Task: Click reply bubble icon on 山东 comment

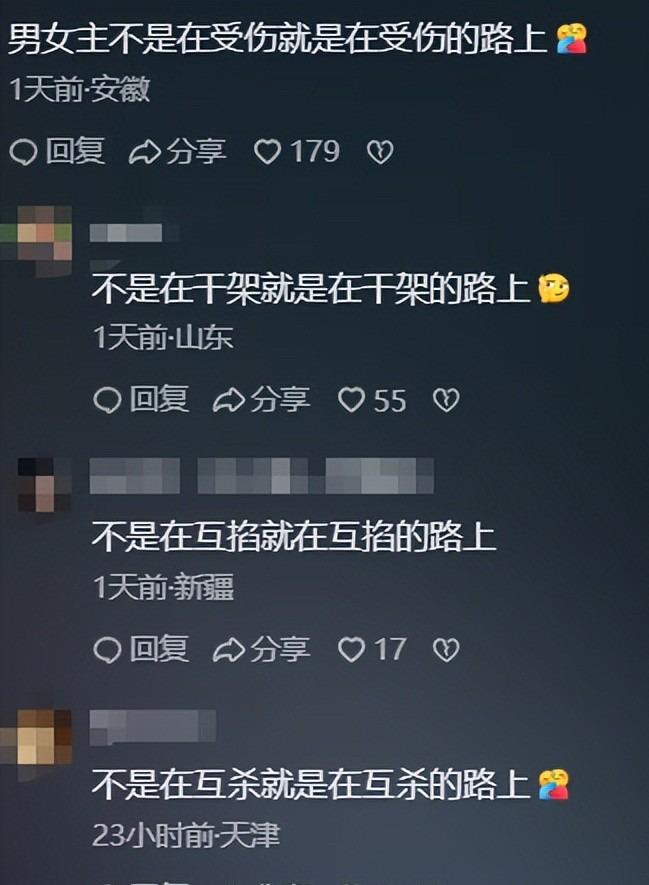Action: click(107, 401)
